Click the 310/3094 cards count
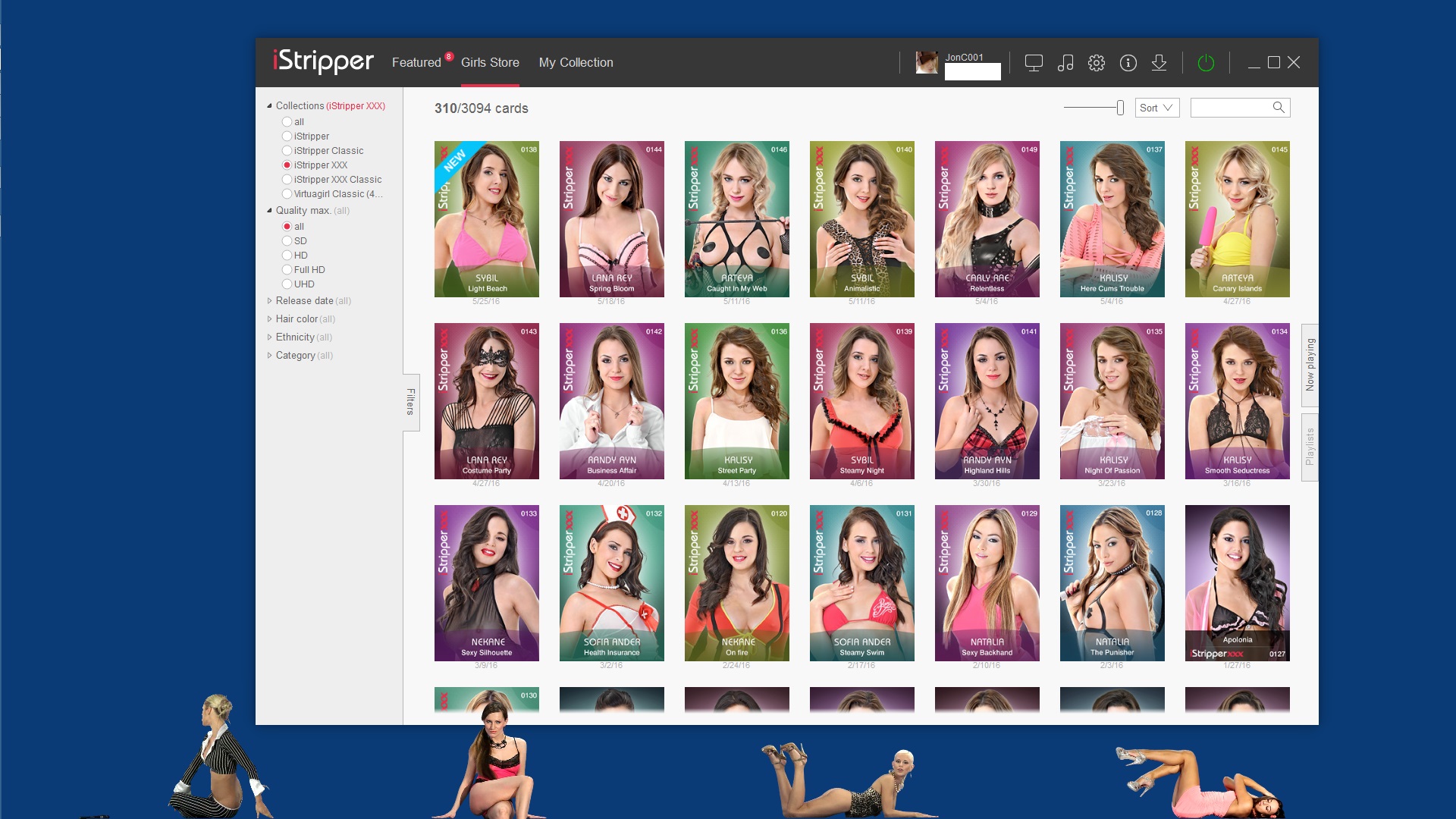 coord(481,108)
